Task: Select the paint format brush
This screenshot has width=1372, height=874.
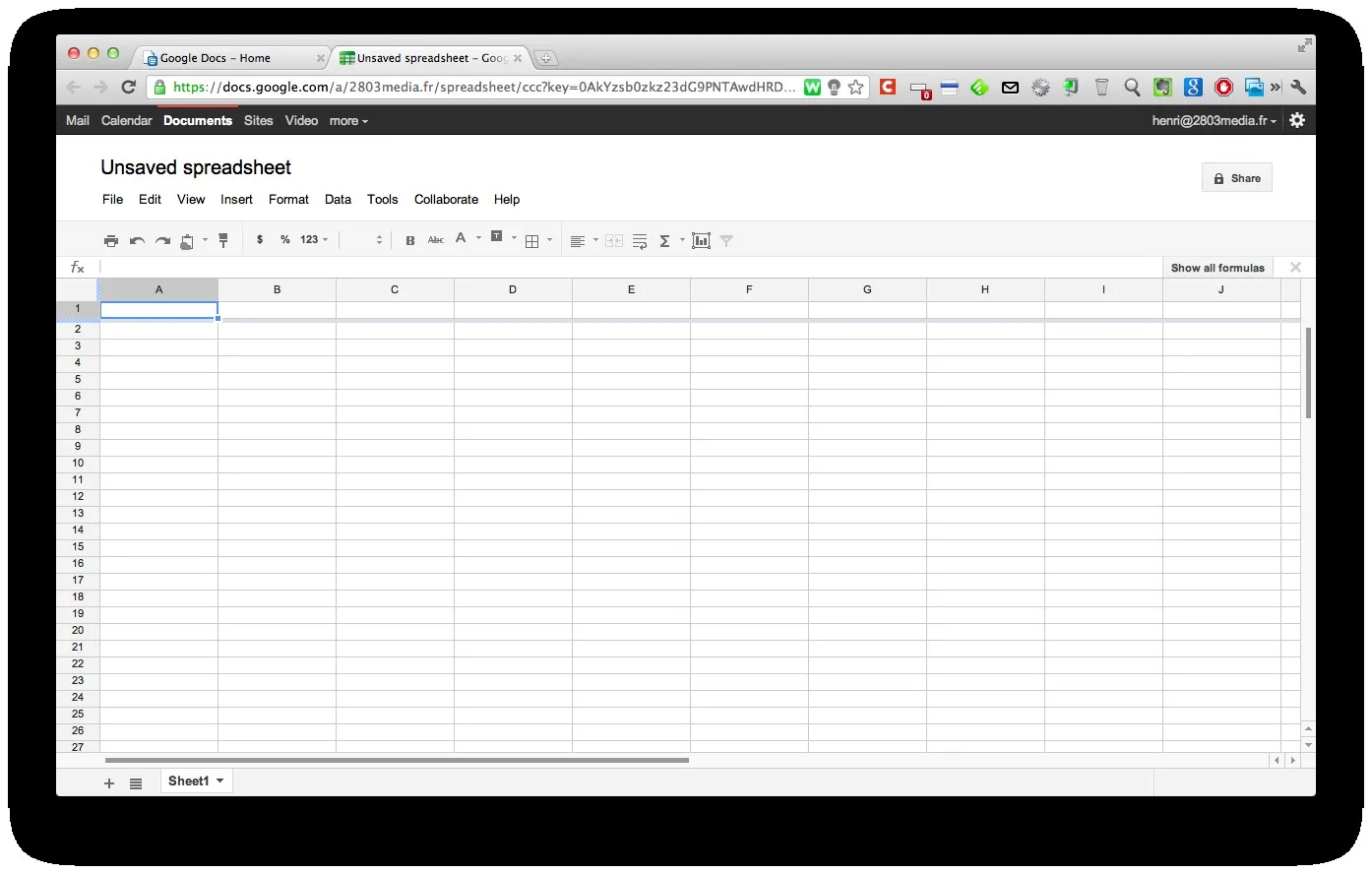Action: (x=223, y=240)
